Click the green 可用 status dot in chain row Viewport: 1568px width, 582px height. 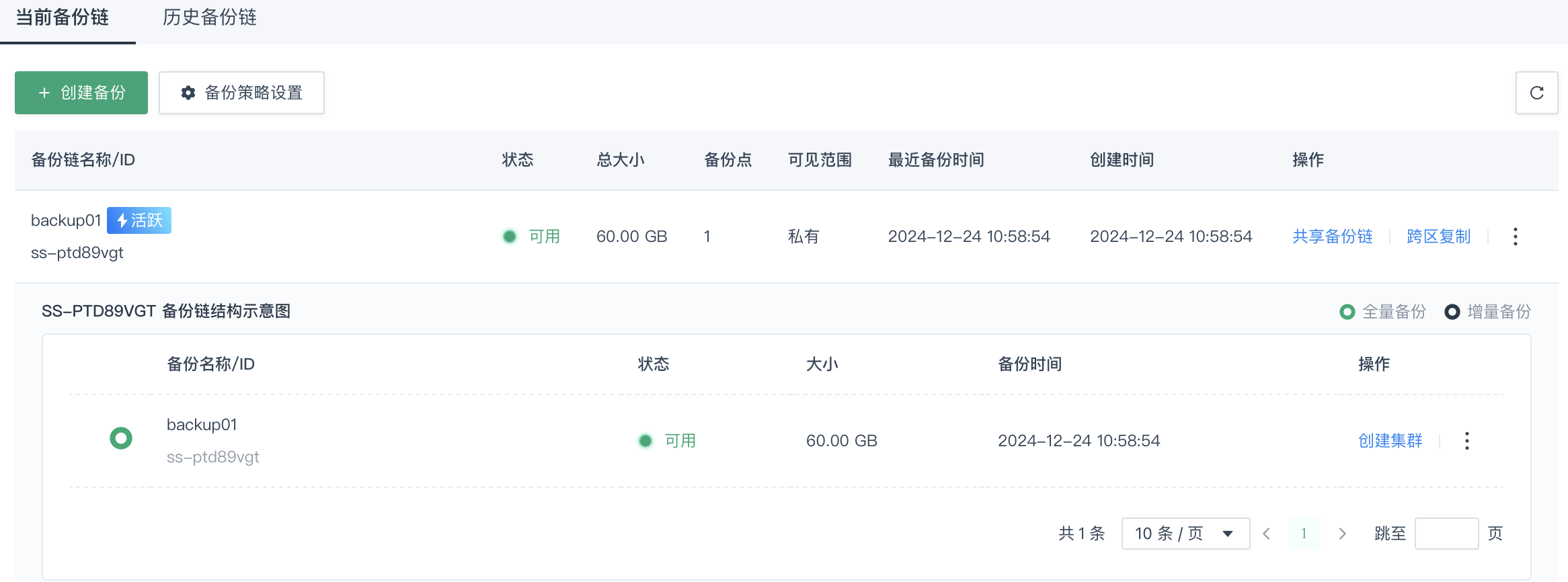coord(510,237)
